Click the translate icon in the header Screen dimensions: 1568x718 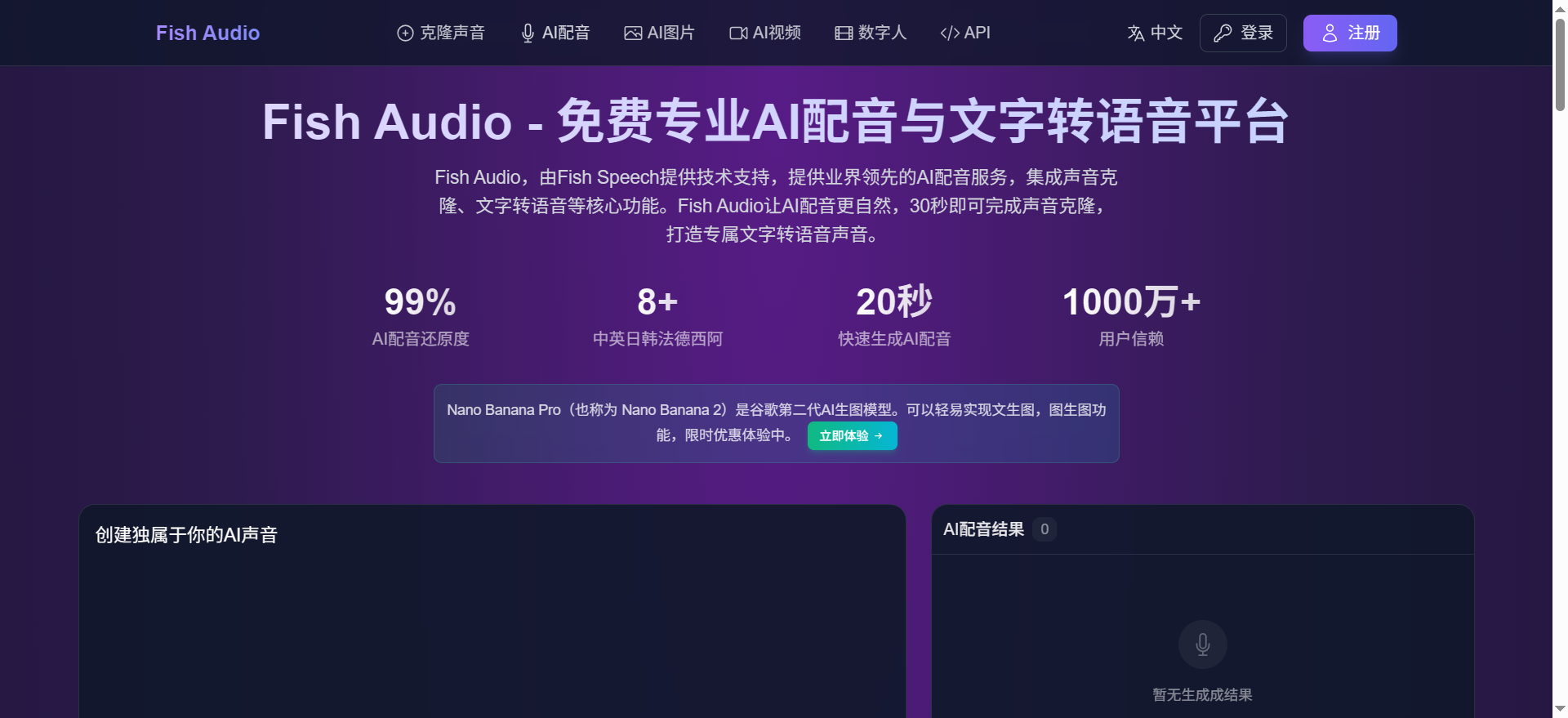tap(1136, 33)
